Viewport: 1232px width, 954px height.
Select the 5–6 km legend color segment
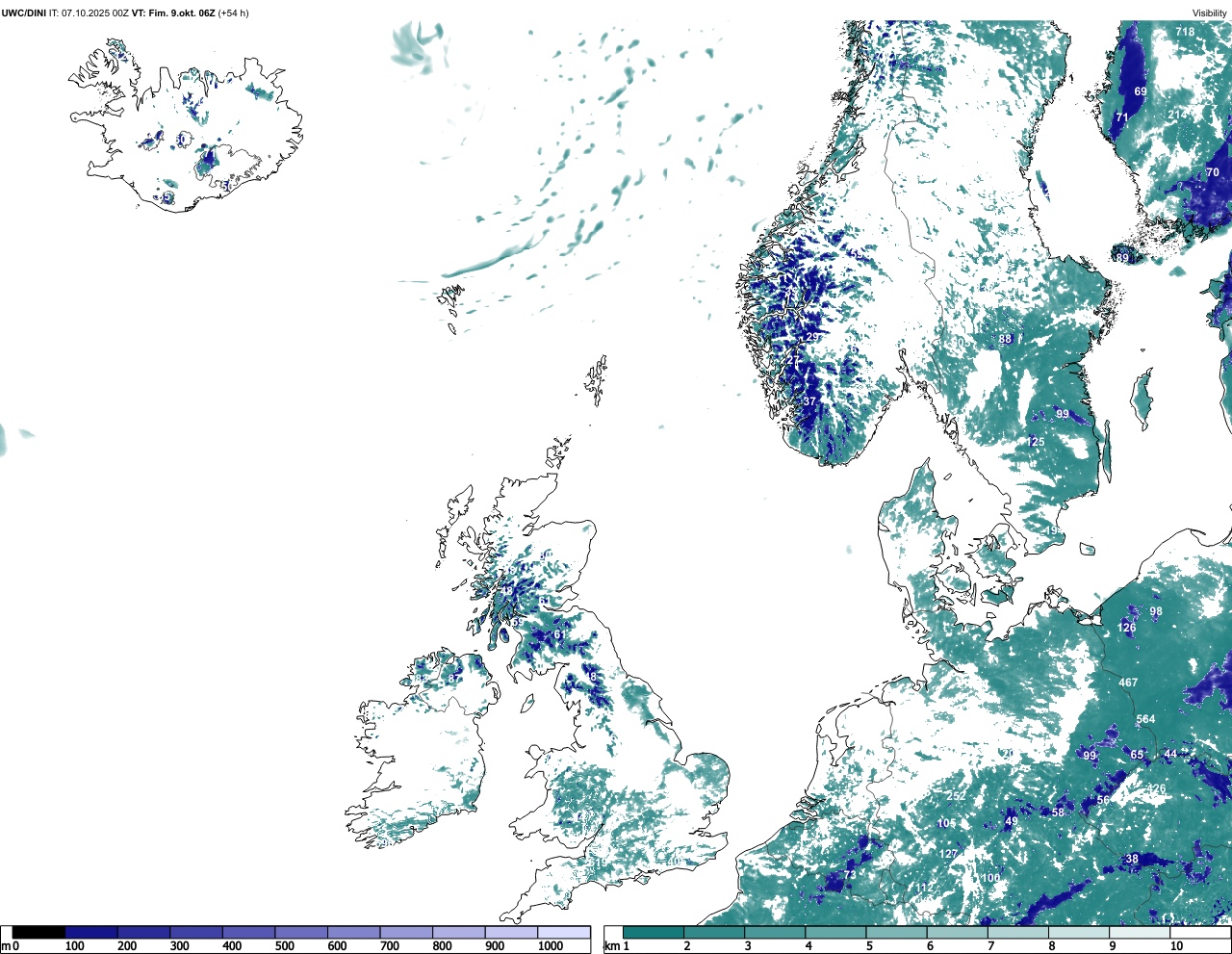click(896, 932)
